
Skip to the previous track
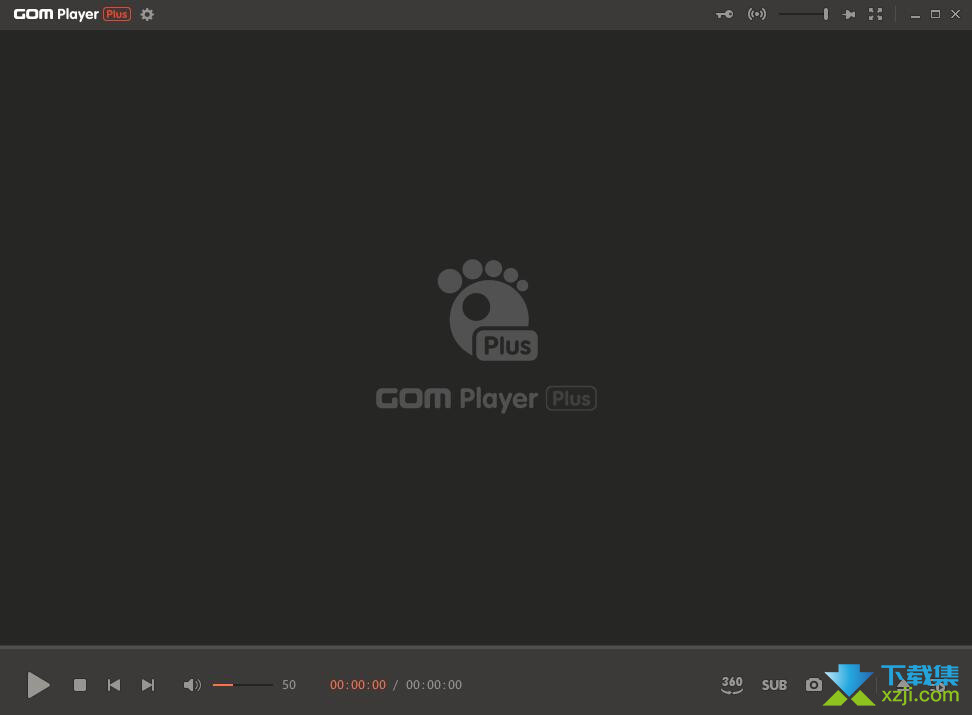point(114,685)
